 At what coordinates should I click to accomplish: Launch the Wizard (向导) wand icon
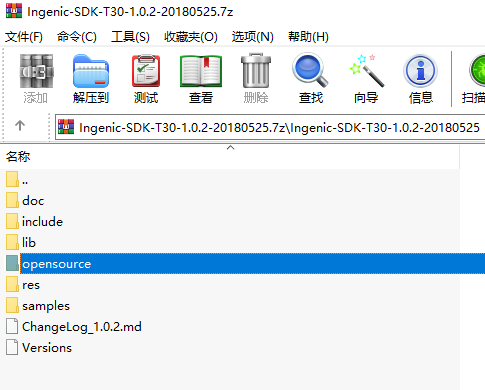366,71
